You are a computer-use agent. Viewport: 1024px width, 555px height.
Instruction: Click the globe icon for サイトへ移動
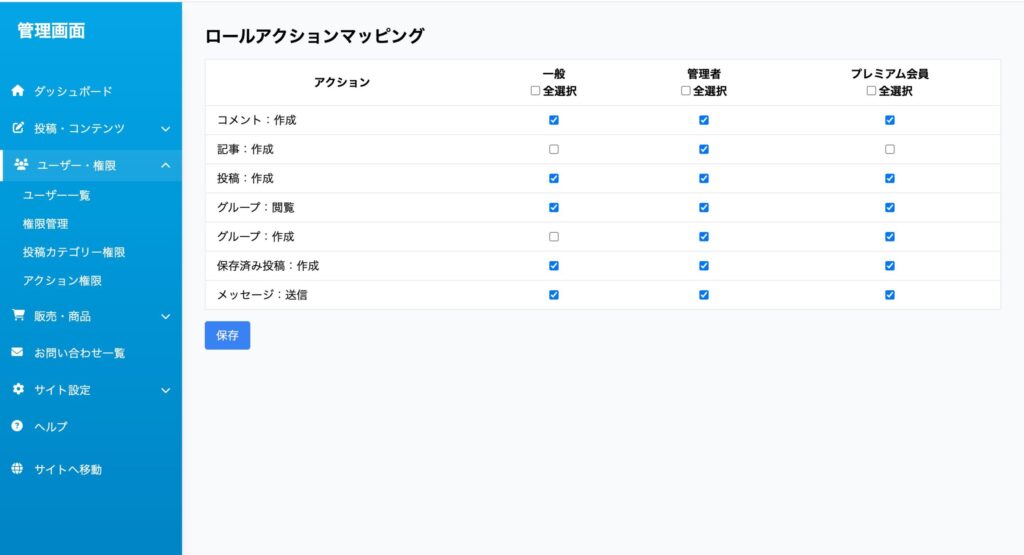click(x=18, y=469)
